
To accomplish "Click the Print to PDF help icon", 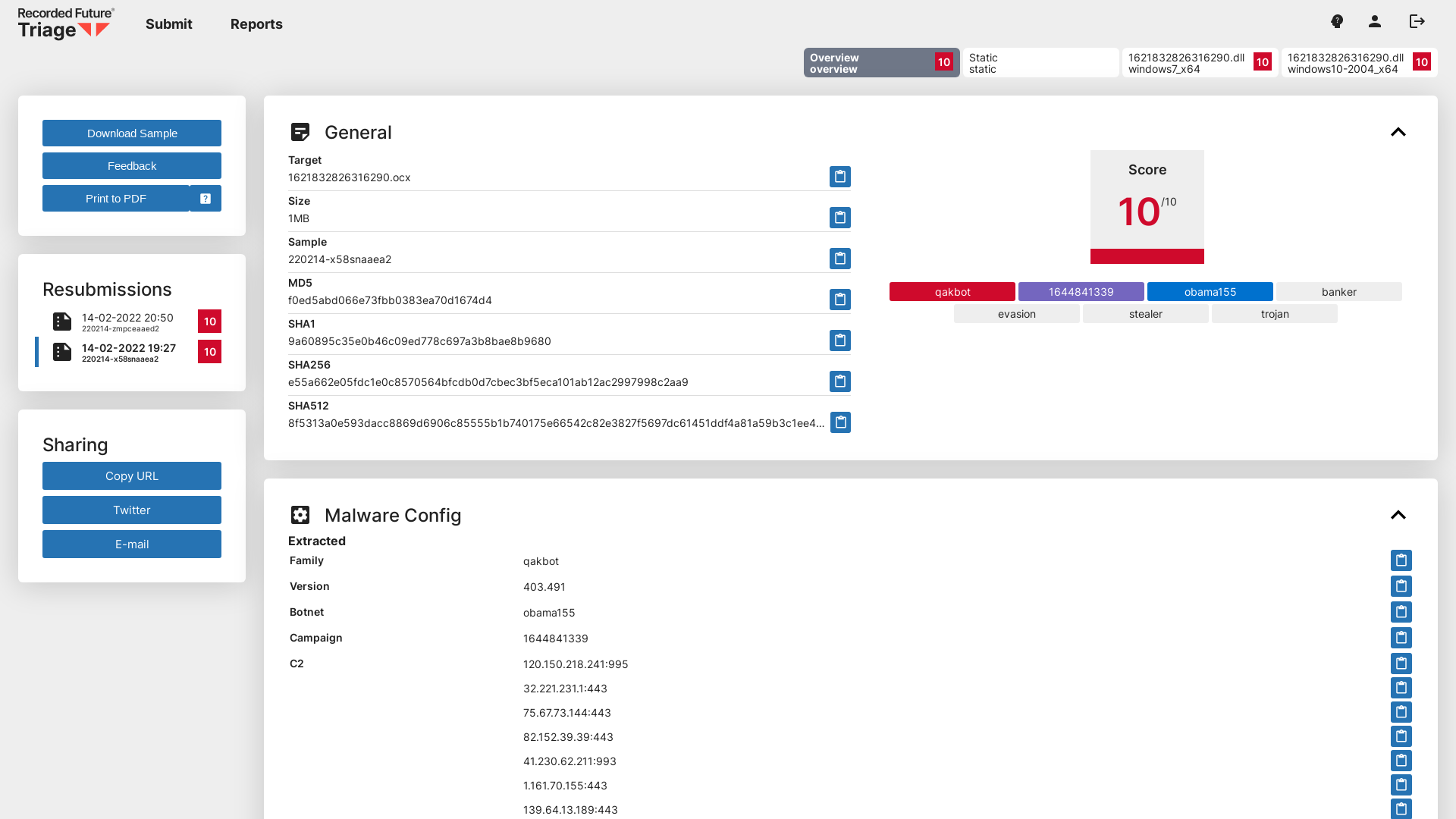I will 206,199.
